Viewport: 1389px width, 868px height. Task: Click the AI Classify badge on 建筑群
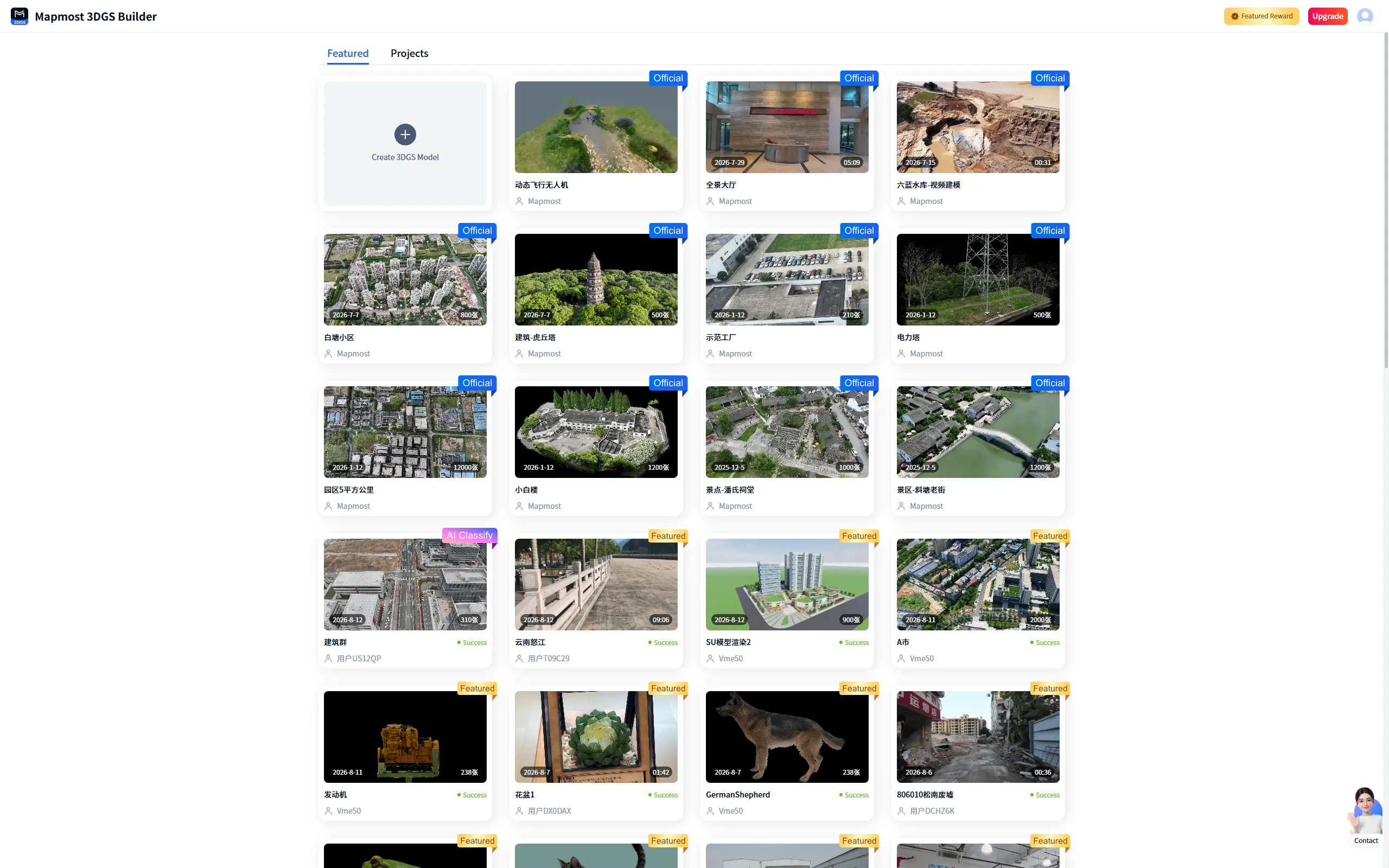tap(469, 535)
